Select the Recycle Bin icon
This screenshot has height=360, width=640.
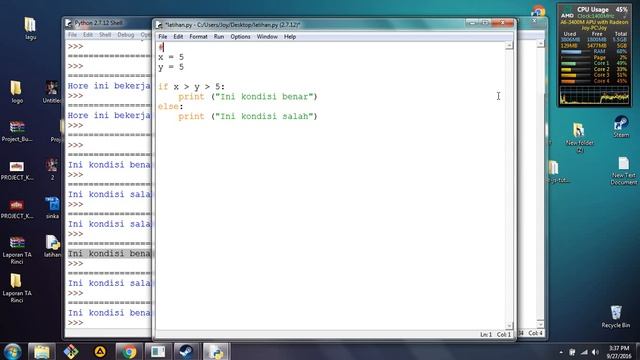(616, 316)
